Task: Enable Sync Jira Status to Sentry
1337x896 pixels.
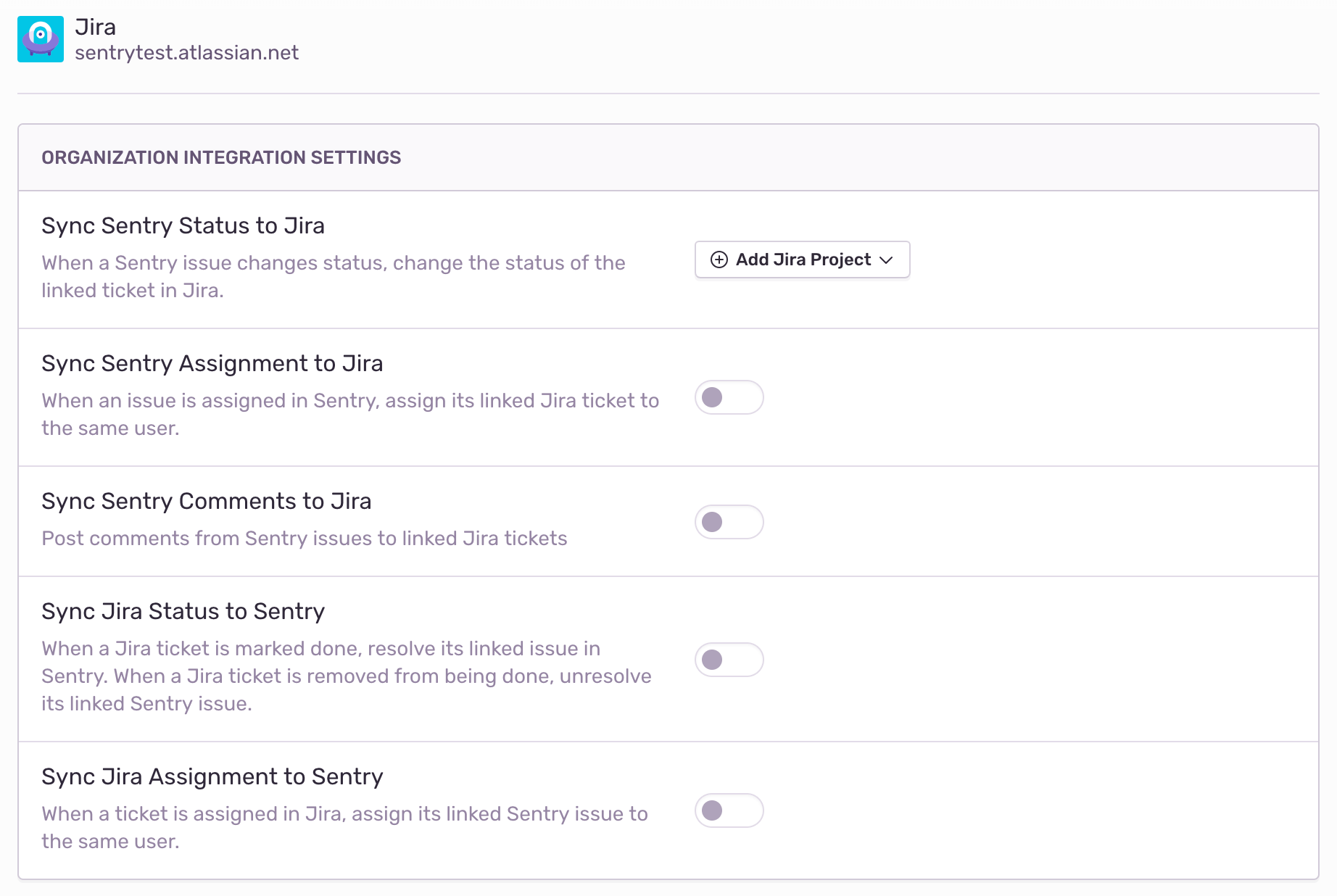Action: [x=729, y=660]
